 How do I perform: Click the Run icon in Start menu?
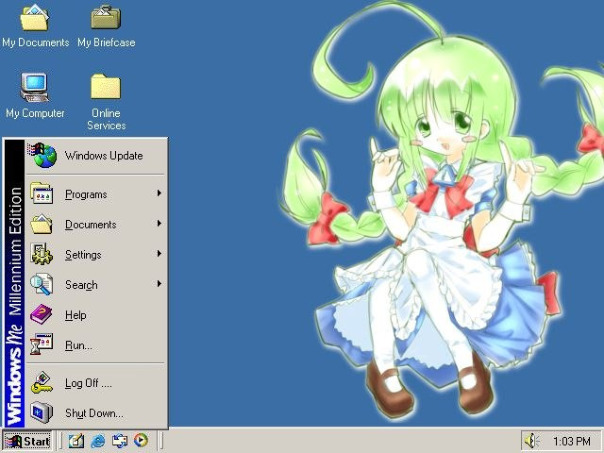(41, 344)
